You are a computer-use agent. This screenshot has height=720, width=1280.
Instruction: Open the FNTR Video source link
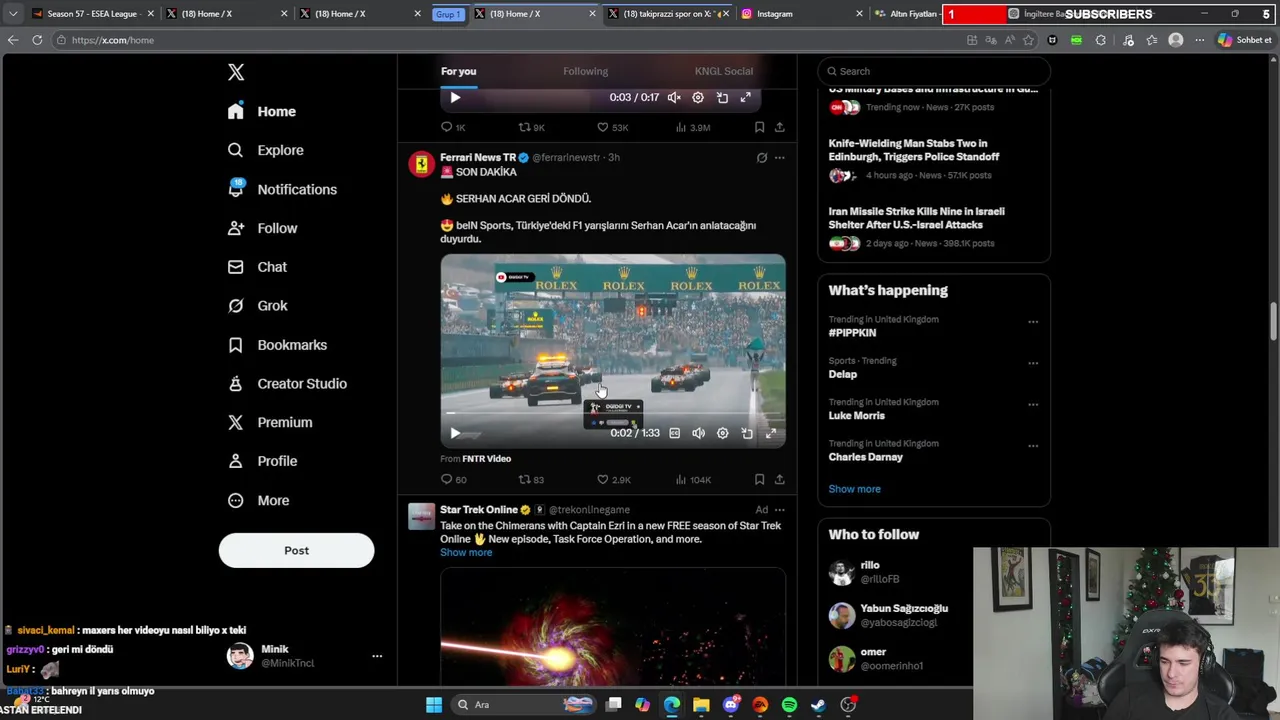pos(486,458)
